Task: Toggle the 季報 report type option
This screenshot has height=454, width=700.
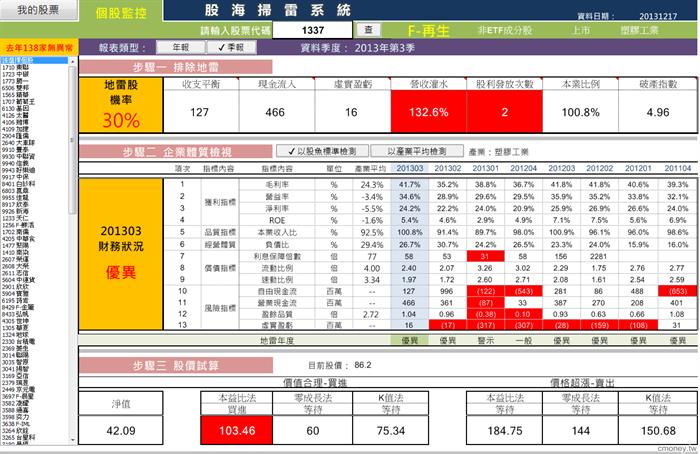Action: (231, 47)
